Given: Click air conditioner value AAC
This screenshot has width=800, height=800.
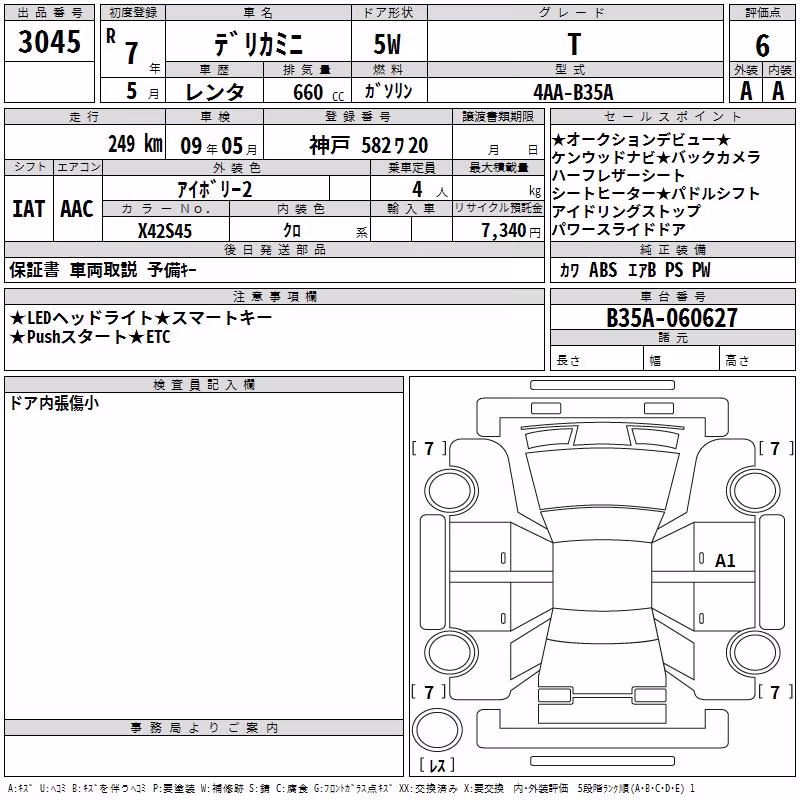Looking at the screenshot, I should click(x=77, y=209).
